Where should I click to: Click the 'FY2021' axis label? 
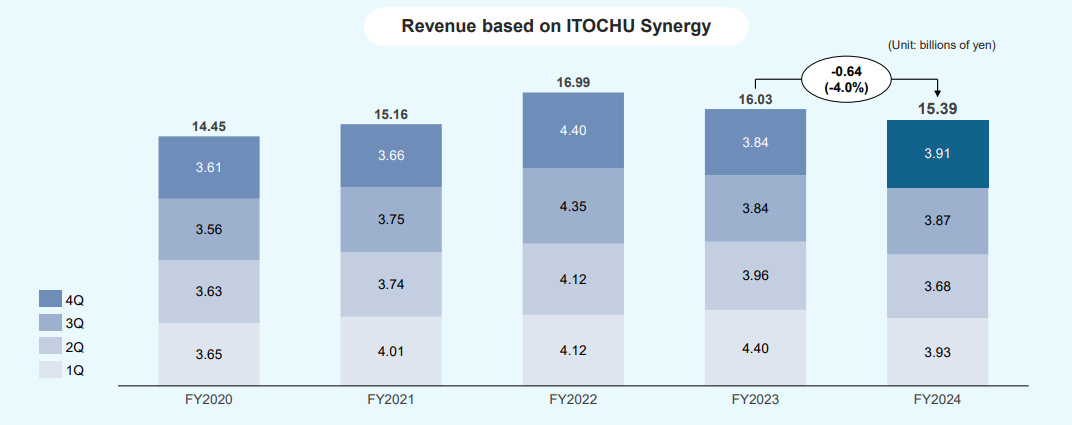391,401
